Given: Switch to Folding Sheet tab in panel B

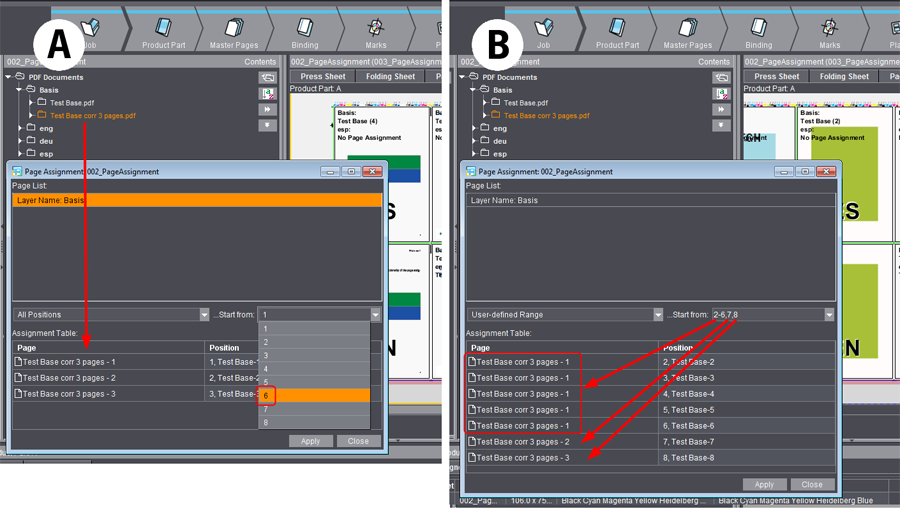Looking at the screenshot, I should [844, 76].
